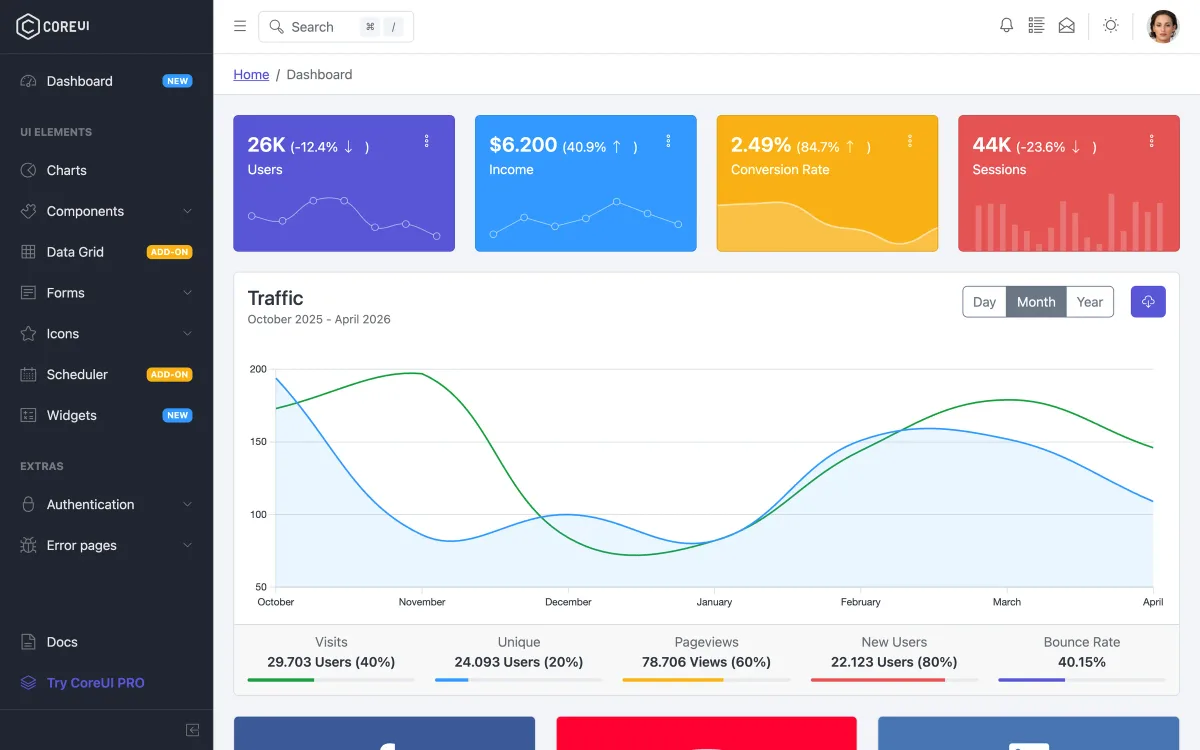Expand the Error pages submenu chevron
The width and height of the screenshot is (1200, 750).
point(187,545)
